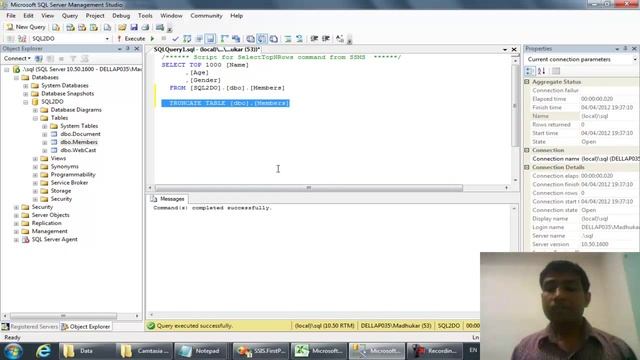Screen dimensions: 640x360
Task: Collapse the Aggregate Status section
Action: (x=527, y=82)
